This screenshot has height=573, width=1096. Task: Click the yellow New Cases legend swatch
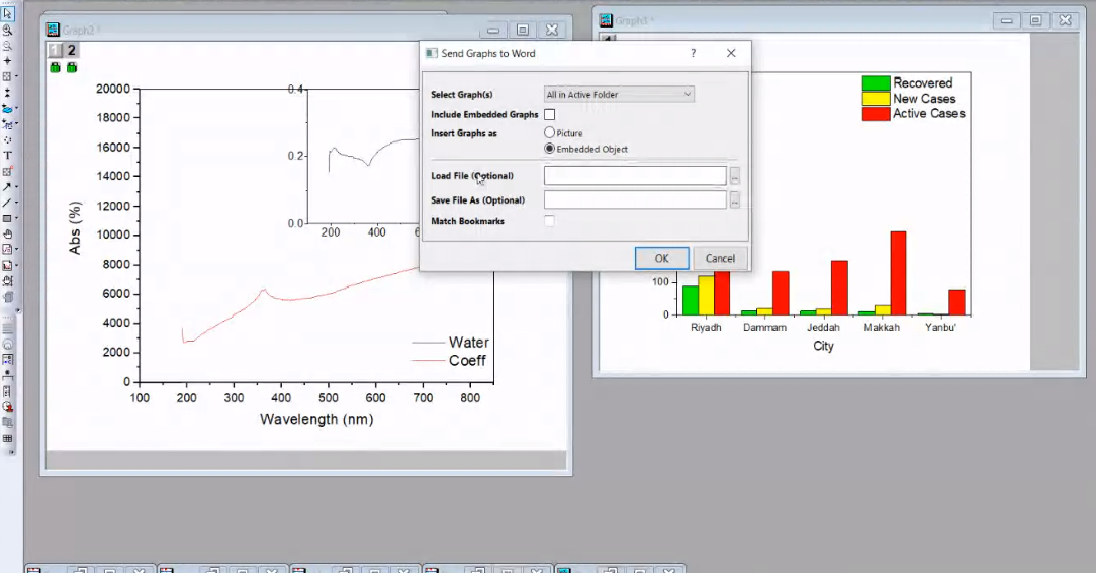(876, 99)
